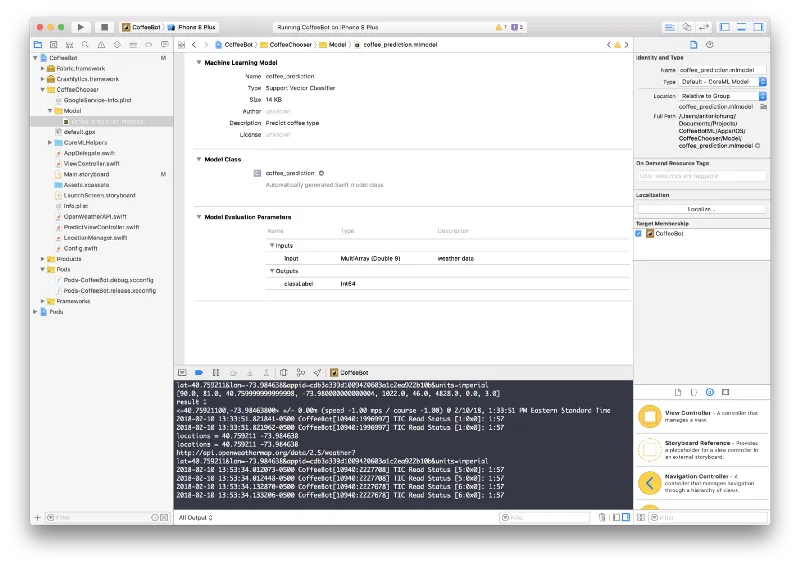Clear the console with trash icon
800x567 pixels.
pyautogui.click(x=602, y=517)
